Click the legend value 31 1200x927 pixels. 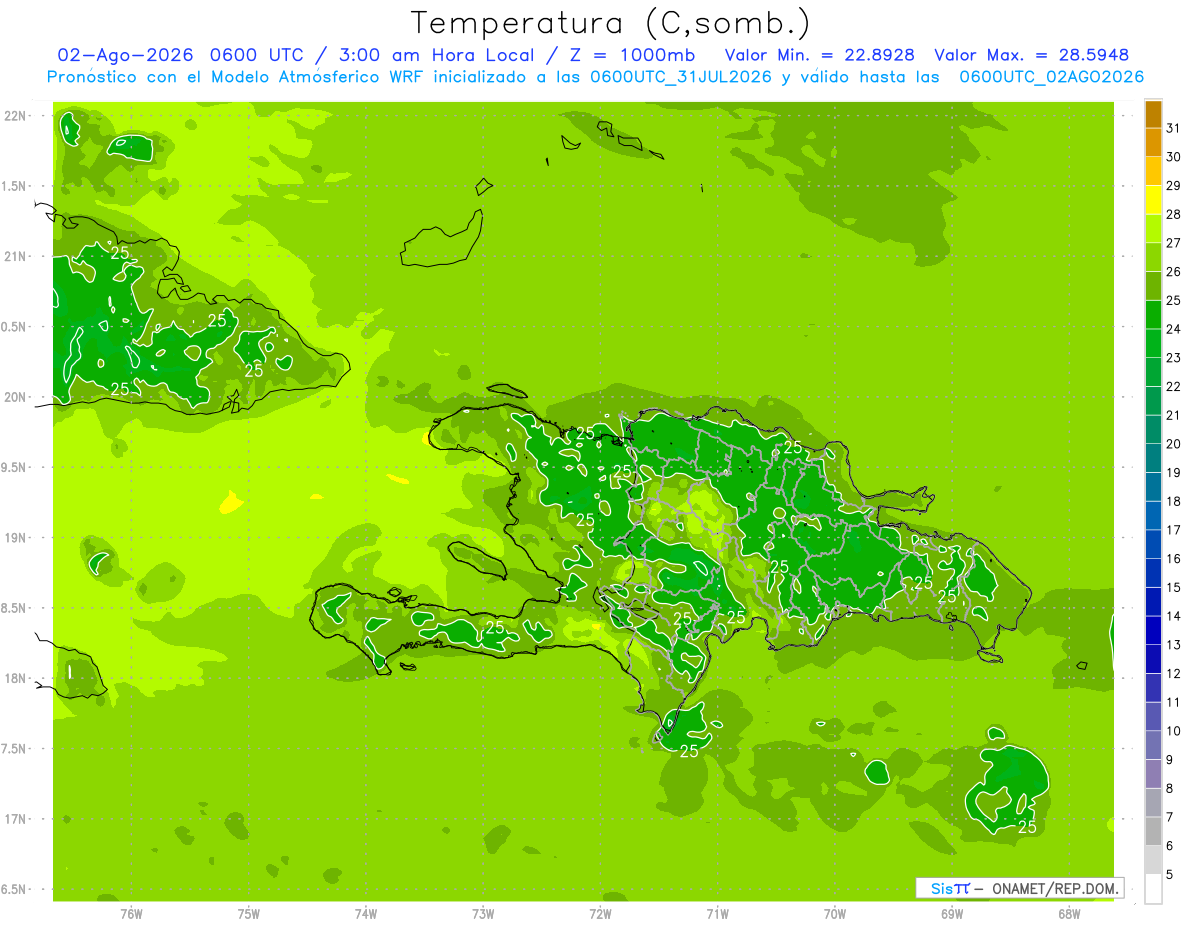tap(1174, 128)
